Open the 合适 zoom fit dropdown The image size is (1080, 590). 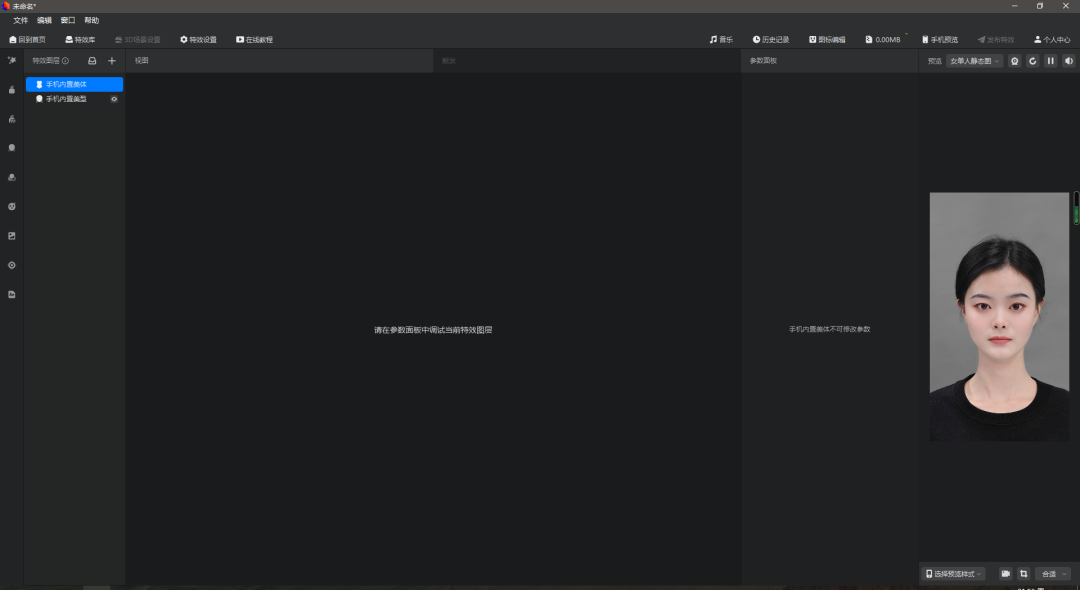(x=1052, y=574)
